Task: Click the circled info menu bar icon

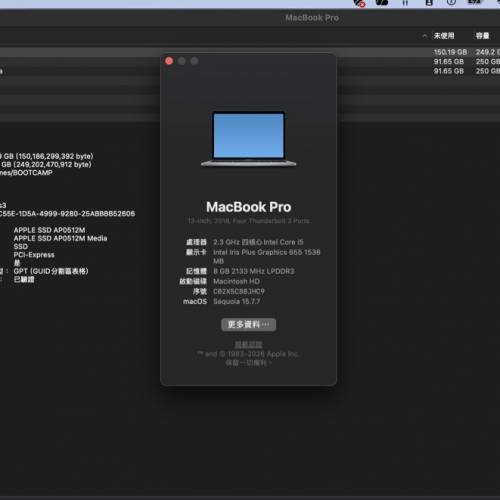Action: [451, 2]
